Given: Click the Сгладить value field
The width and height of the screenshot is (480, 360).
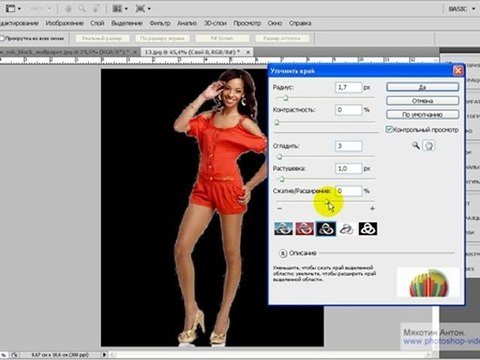Looking at the screenshot, I should pos(348,146).
